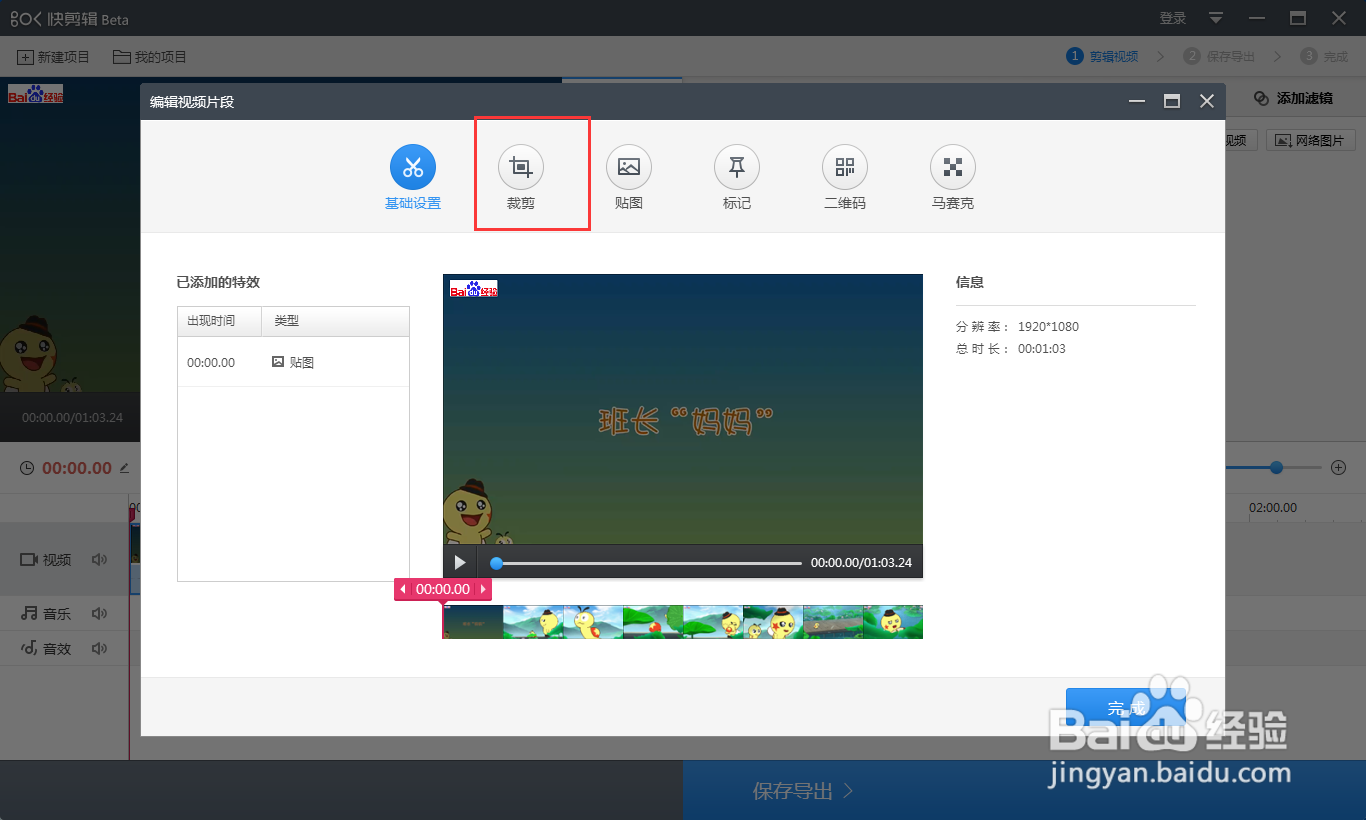Image resolution: width=1366 pixels, height=820 pixels.
Task: Select the 音乐 track label
Action: point(46,613)
